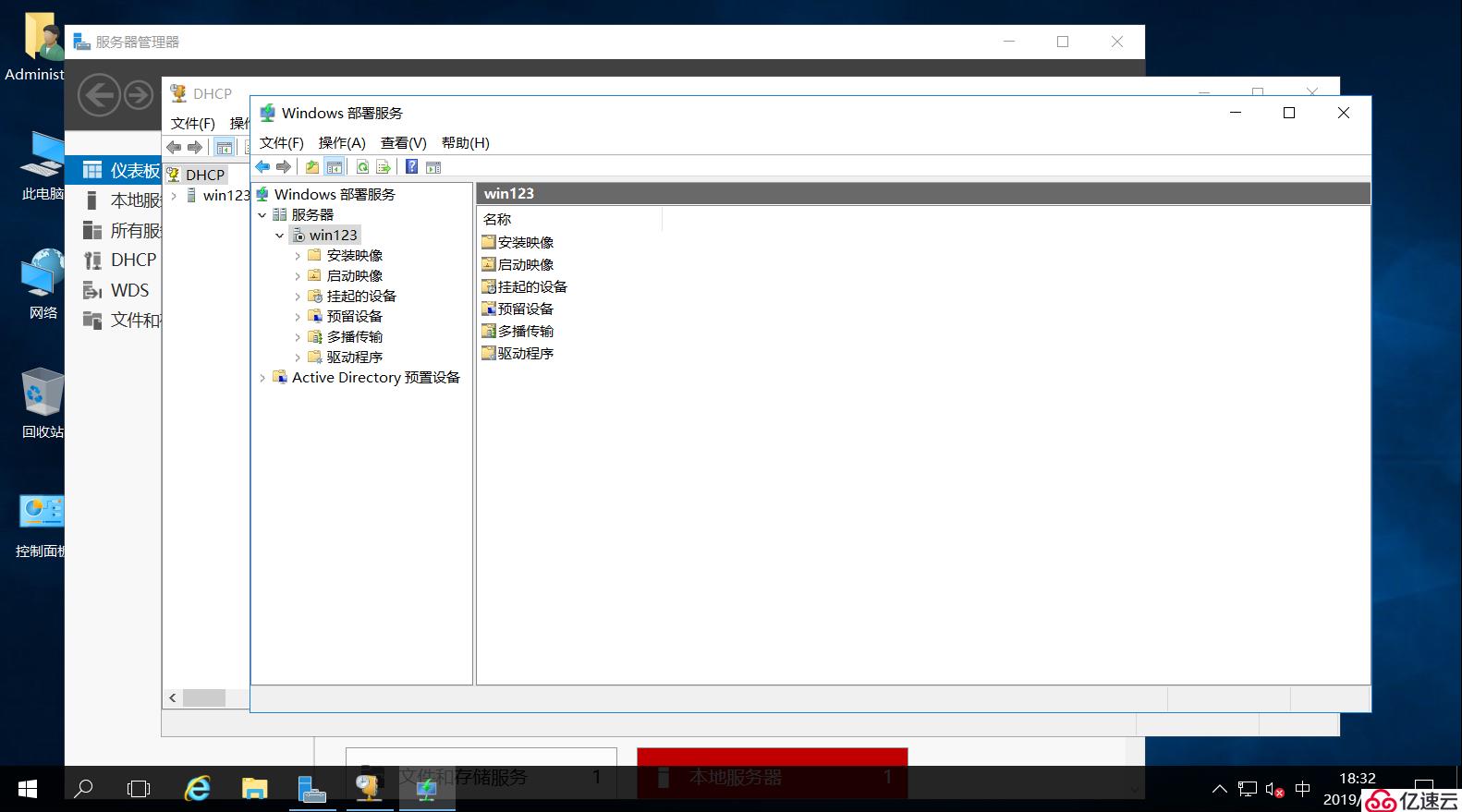Expand the 挂起的设备 tree node
Screen dimensions: 1462x812
pos(298,296)
